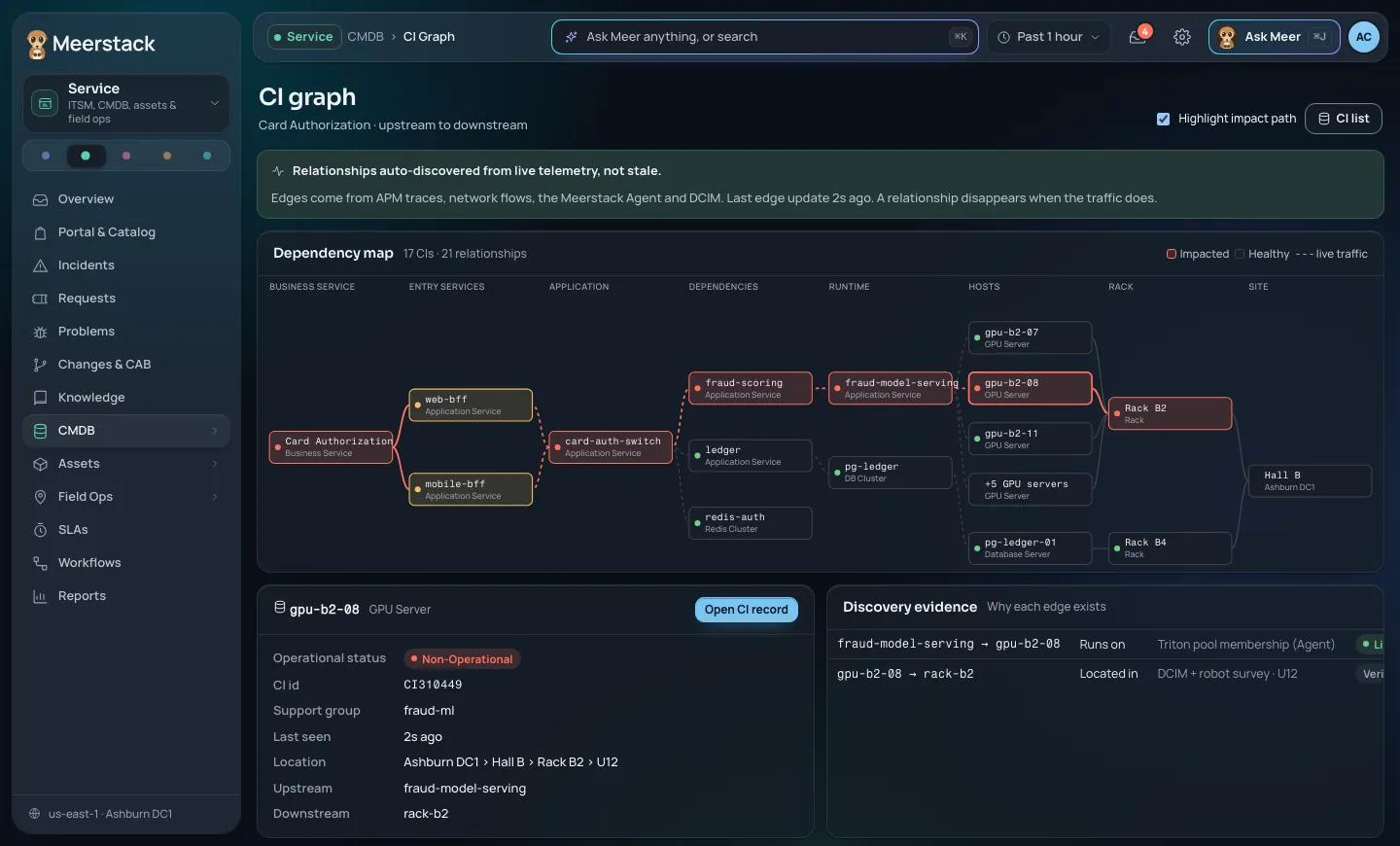The image size is (1400, 846).
Task: Select the Hall B site node
Action: [x=1311, y=481]
